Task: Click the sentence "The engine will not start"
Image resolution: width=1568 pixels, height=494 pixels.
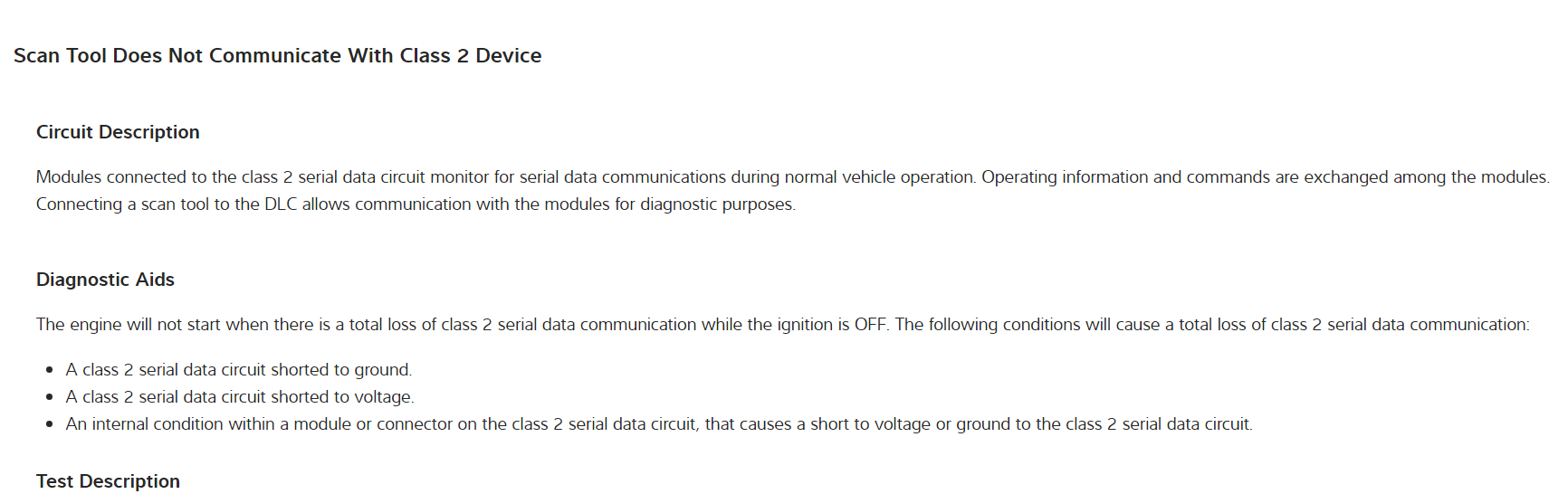Action: click(x=463, y=325)
